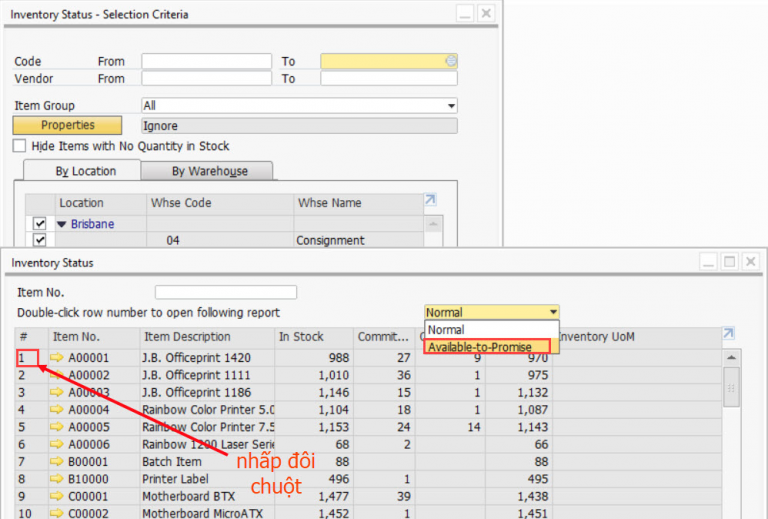This screenshot has height=519, width=768.
Task: Open link arrow for item A00004
Action: click(x=57, y=409)
